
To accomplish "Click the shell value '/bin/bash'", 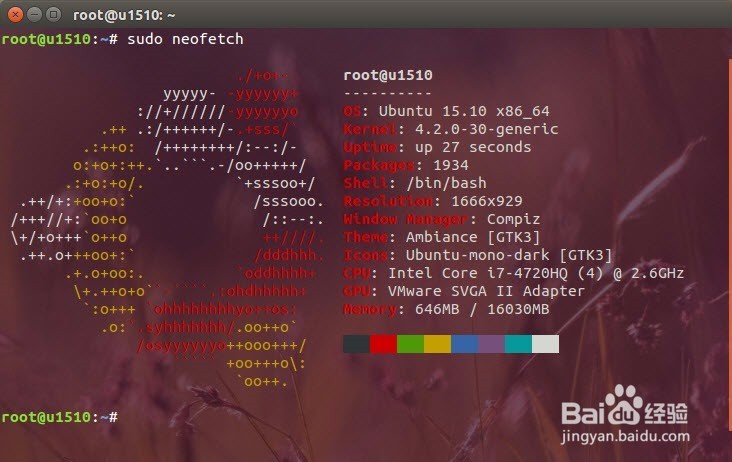I will point(446,183).
